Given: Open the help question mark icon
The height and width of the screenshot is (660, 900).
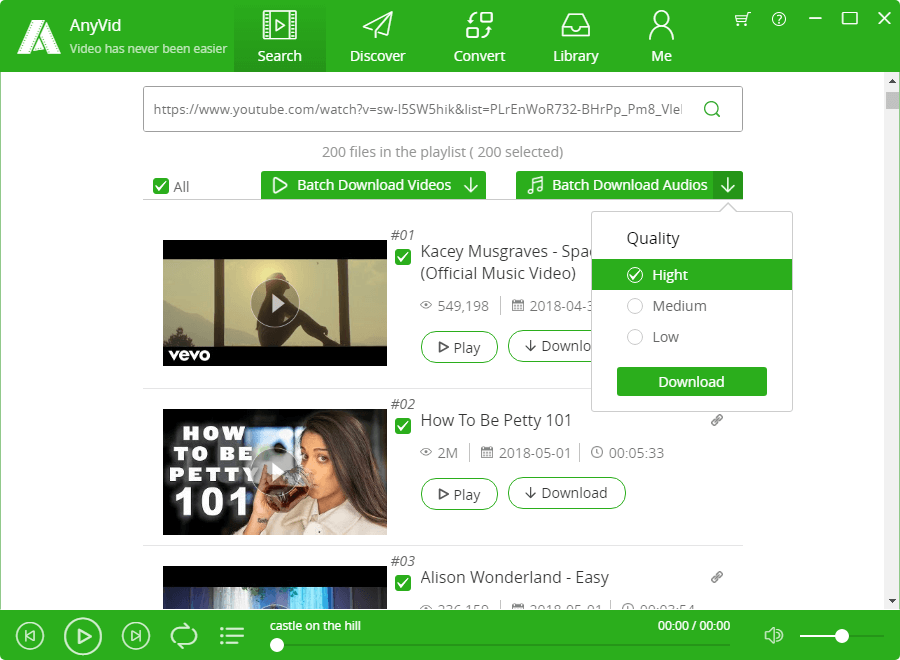Looking at the screenshot, I should pyautogui.click(x=779, y=19).
